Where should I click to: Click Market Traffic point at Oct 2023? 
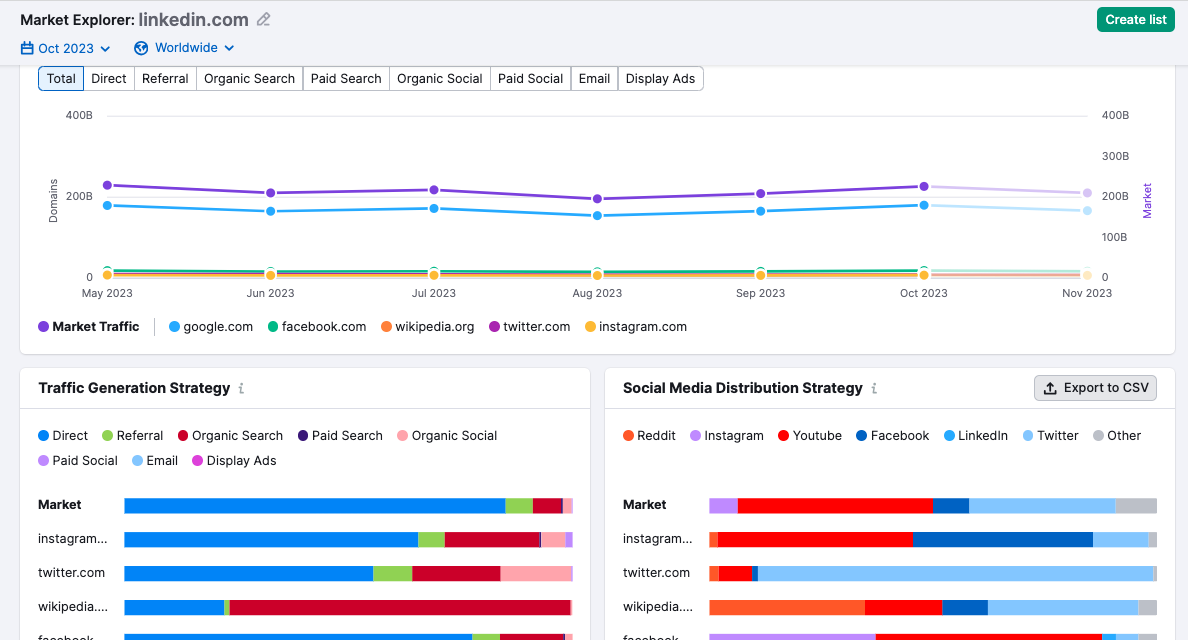(924, 186)
